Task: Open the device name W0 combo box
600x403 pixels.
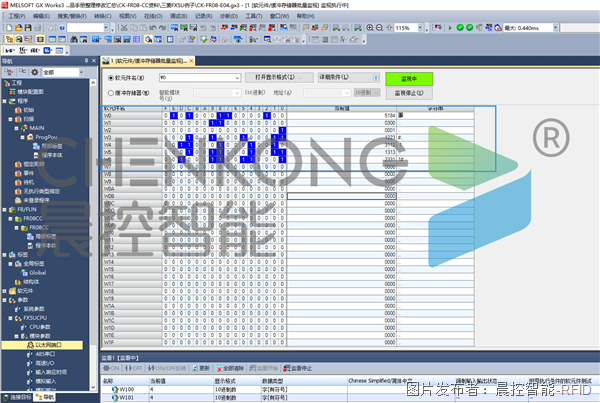Action: 200,76
